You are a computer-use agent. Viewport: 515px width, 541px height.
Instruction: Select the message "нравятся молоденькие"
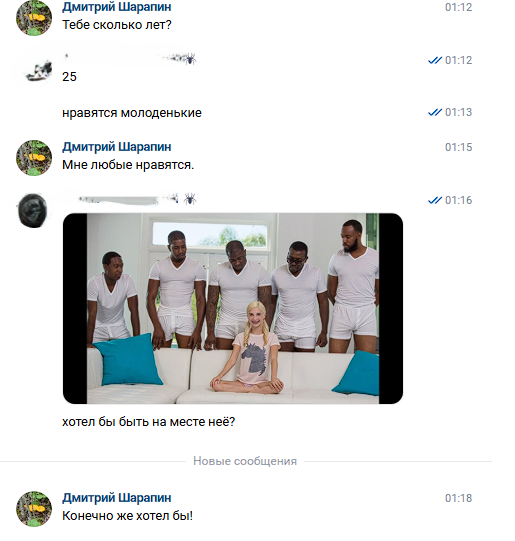(x=132, y=113)
